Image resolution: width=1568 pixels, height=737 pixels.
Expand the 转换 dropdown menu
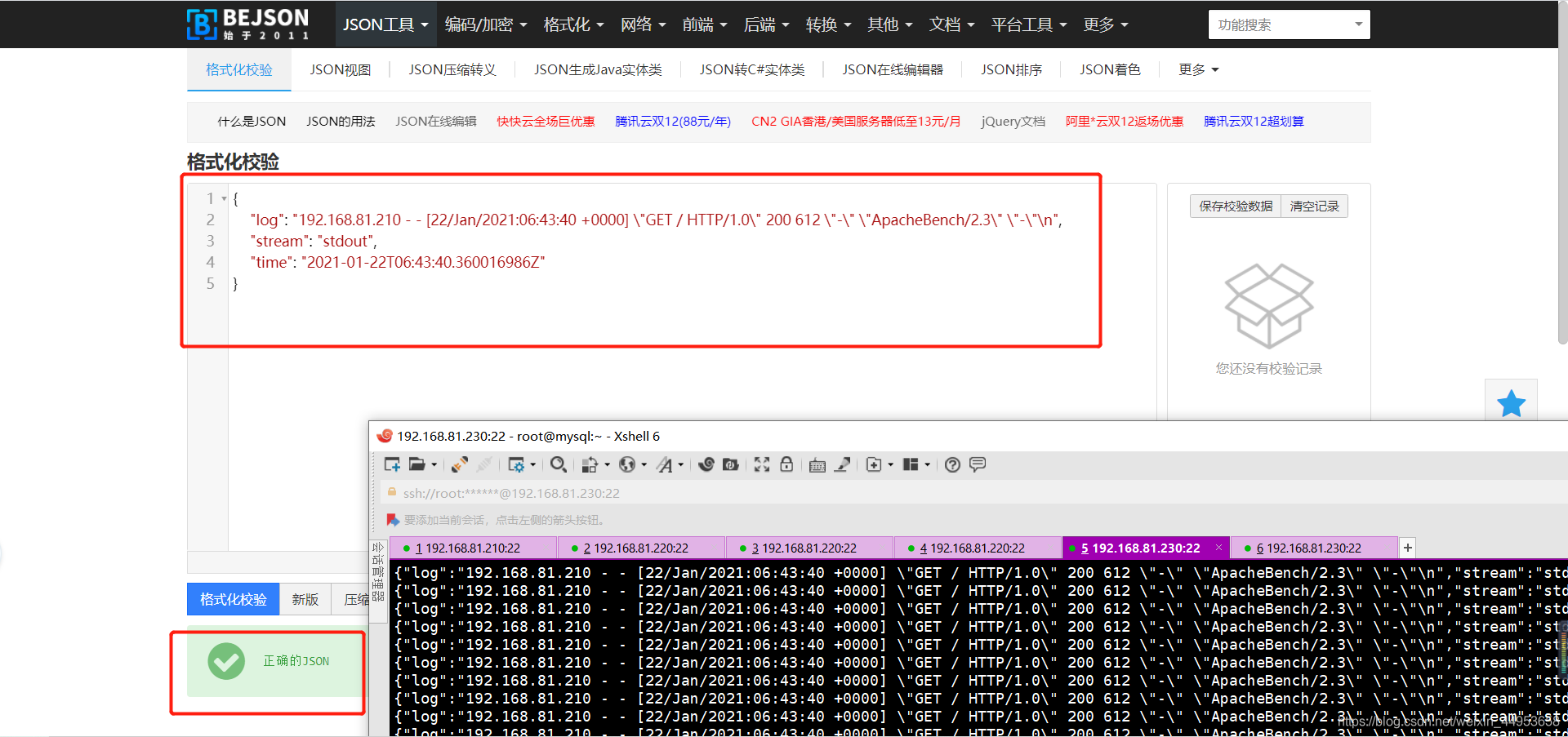pos(828,24)
